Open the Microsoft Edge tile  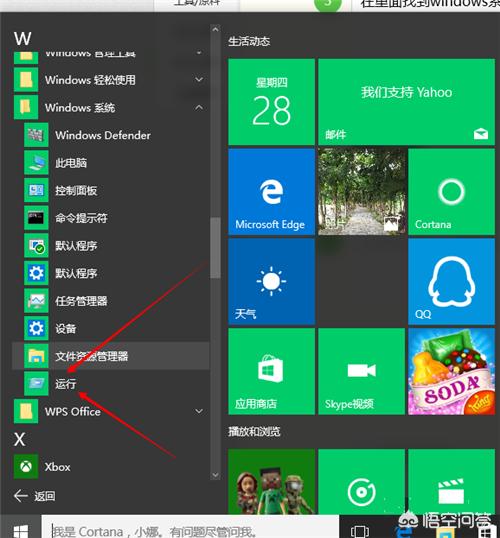(x=271, y=192)
